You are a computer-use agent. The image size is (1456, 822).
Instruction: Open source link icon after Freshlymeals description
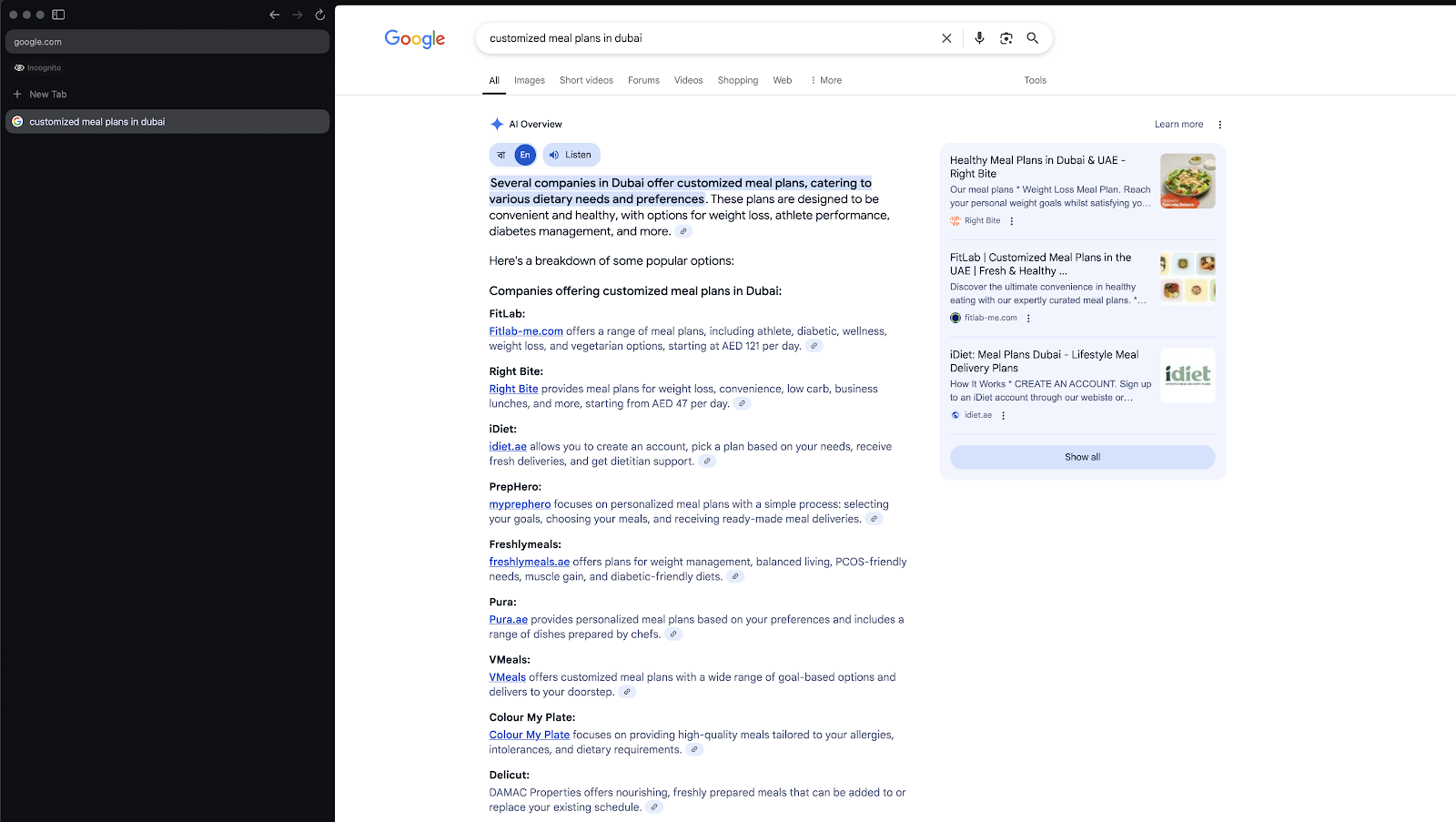click(x=735, y=576)
